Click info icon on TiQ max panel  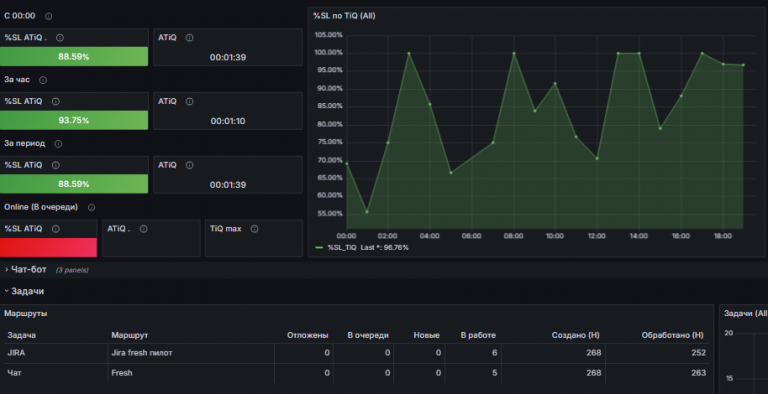pyautogui.click(x=255, y=229)
